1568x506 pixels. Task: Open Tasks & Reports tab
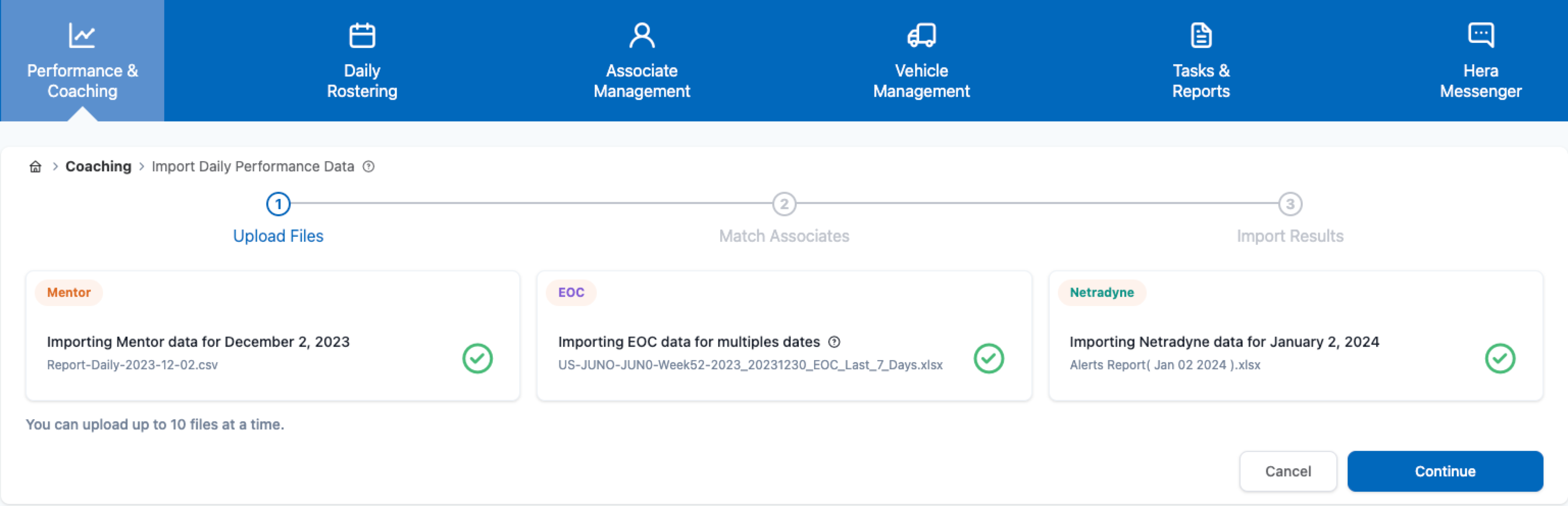point(1201,61)
